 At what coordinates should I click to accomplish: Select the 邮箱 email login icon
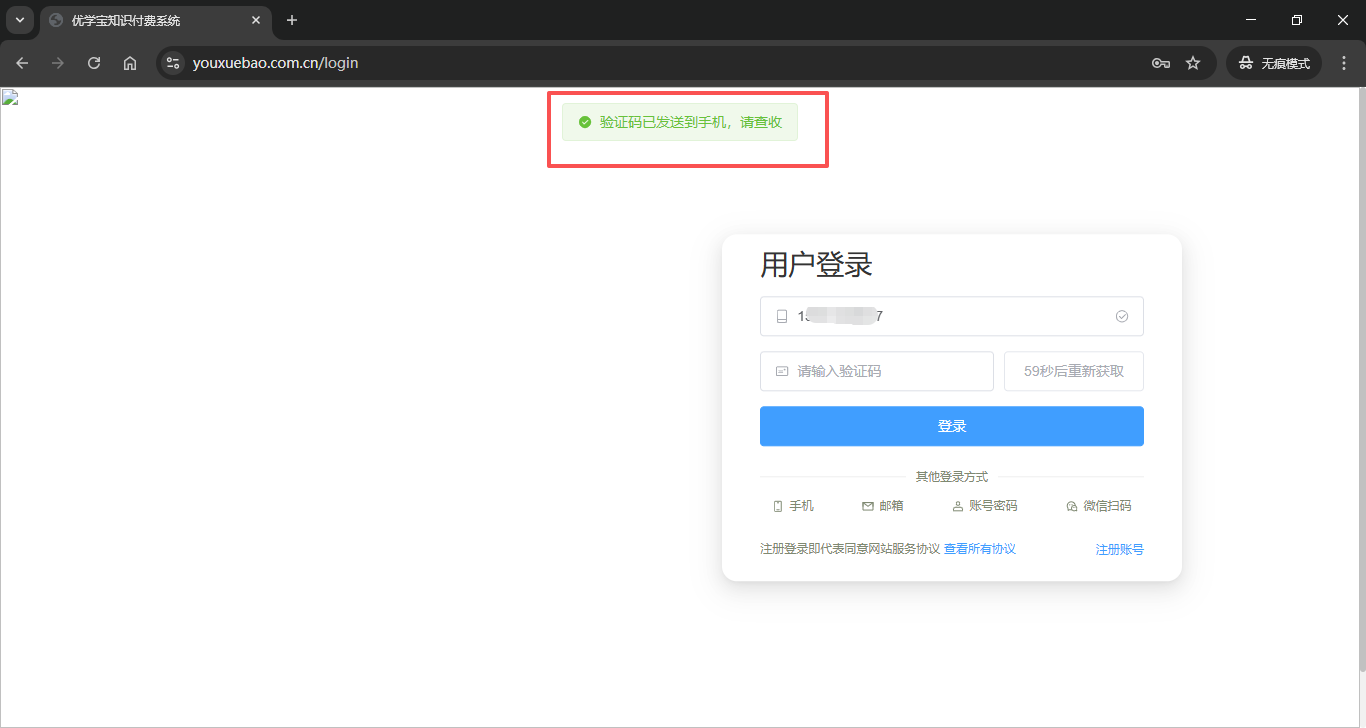tap(866, 506)
